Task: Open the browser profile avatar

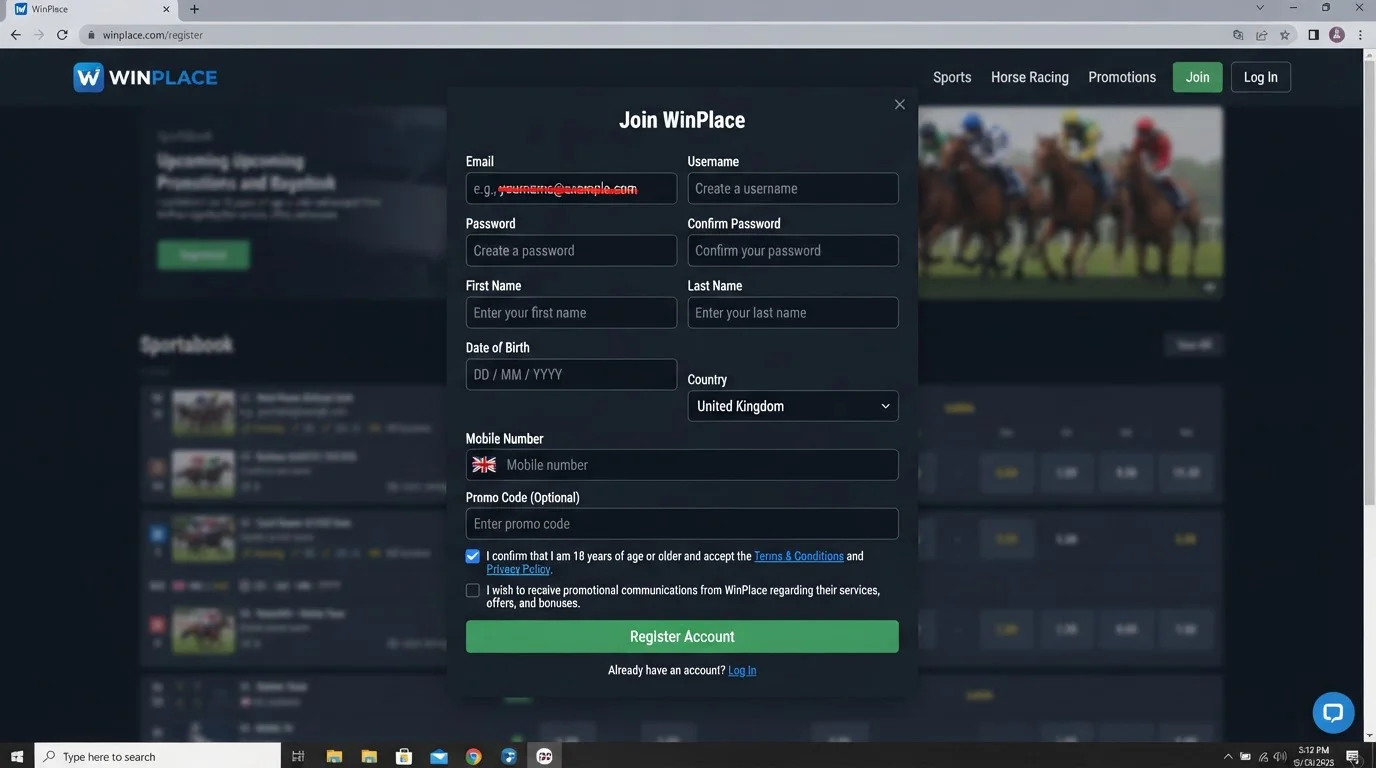Action: pyautogui.click(x=1337, y=35)
